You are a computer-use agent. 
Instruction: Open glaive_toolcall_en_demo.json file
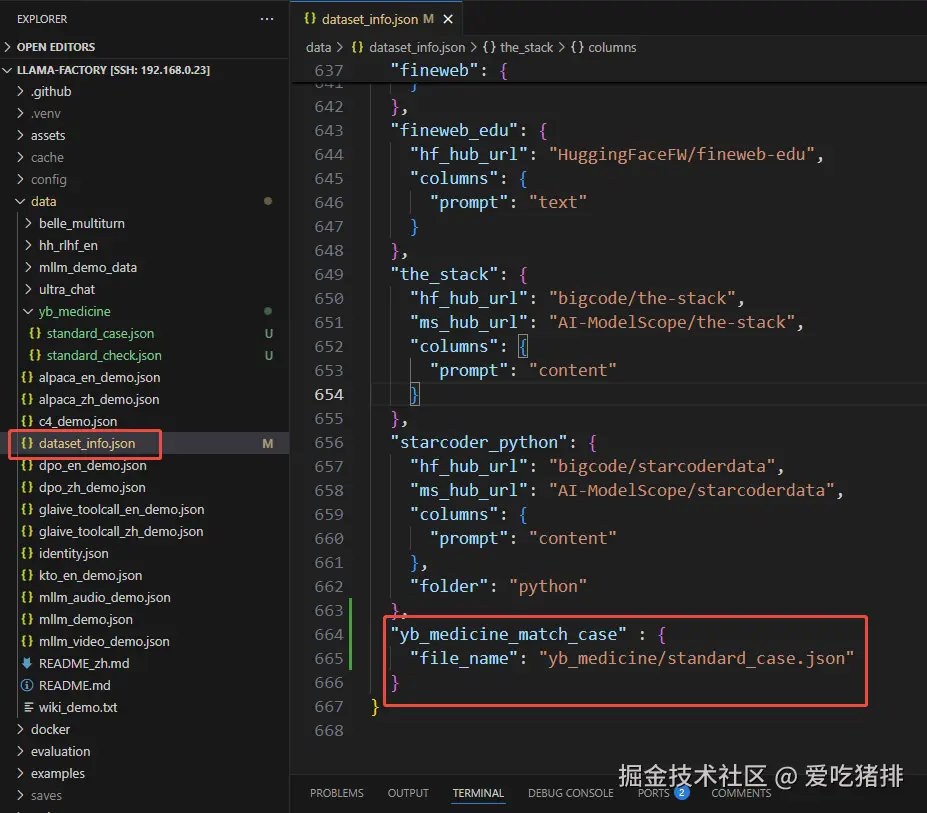coord(121,509)
